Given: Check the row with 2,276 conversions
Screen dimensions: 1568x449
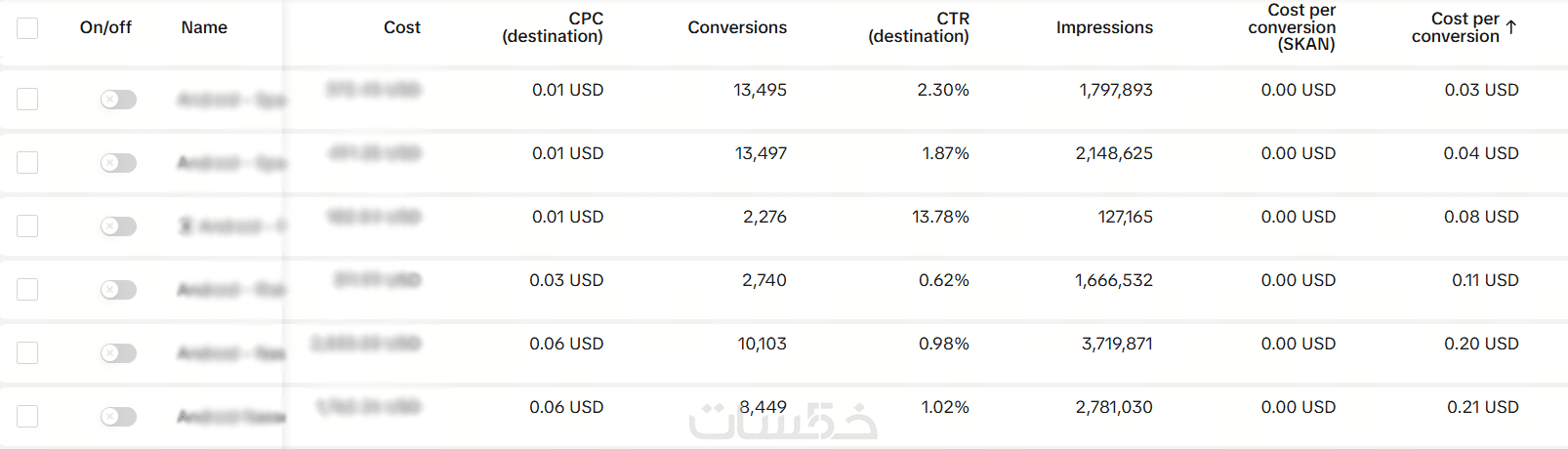Looking at the screenshot, I should (27, 225).
